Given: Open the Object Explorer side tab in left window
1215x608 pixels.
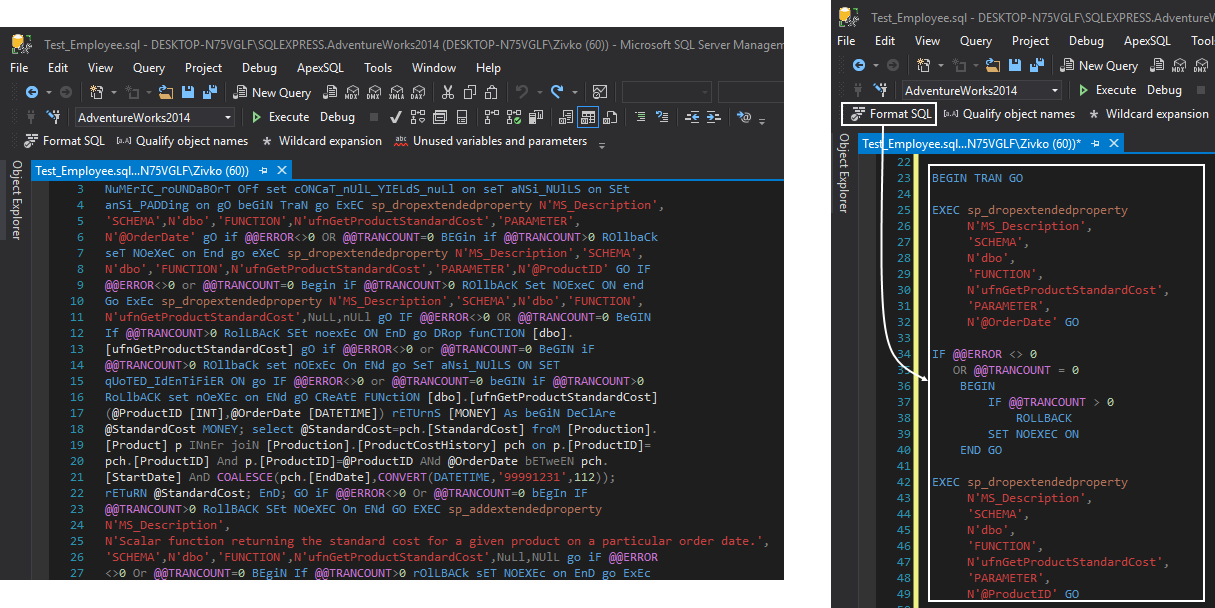Looking at the screenshot, I should coord(16,200).
